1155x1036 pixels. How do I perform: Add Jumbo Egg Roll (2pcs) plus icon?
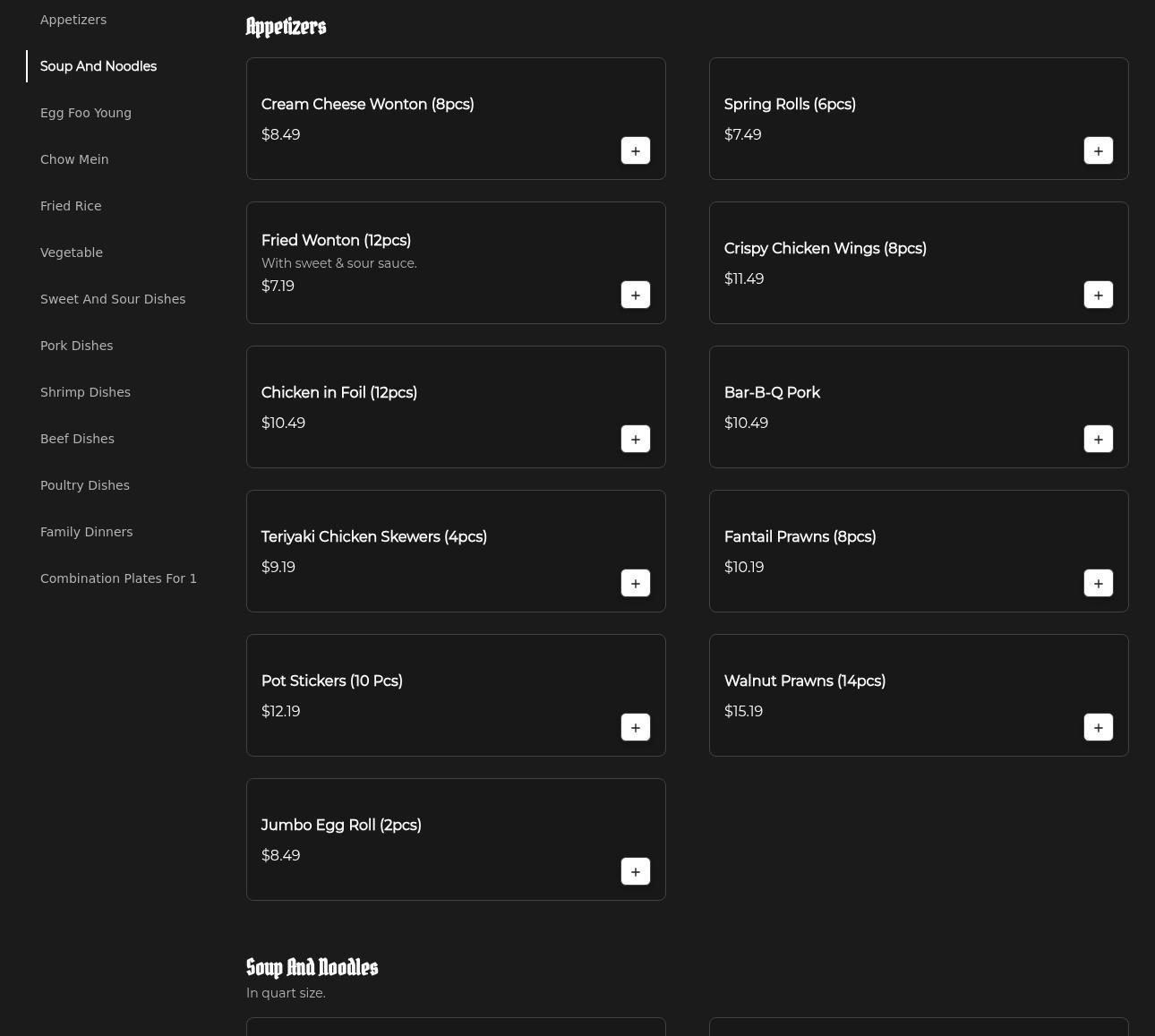[x=636, y=871]
